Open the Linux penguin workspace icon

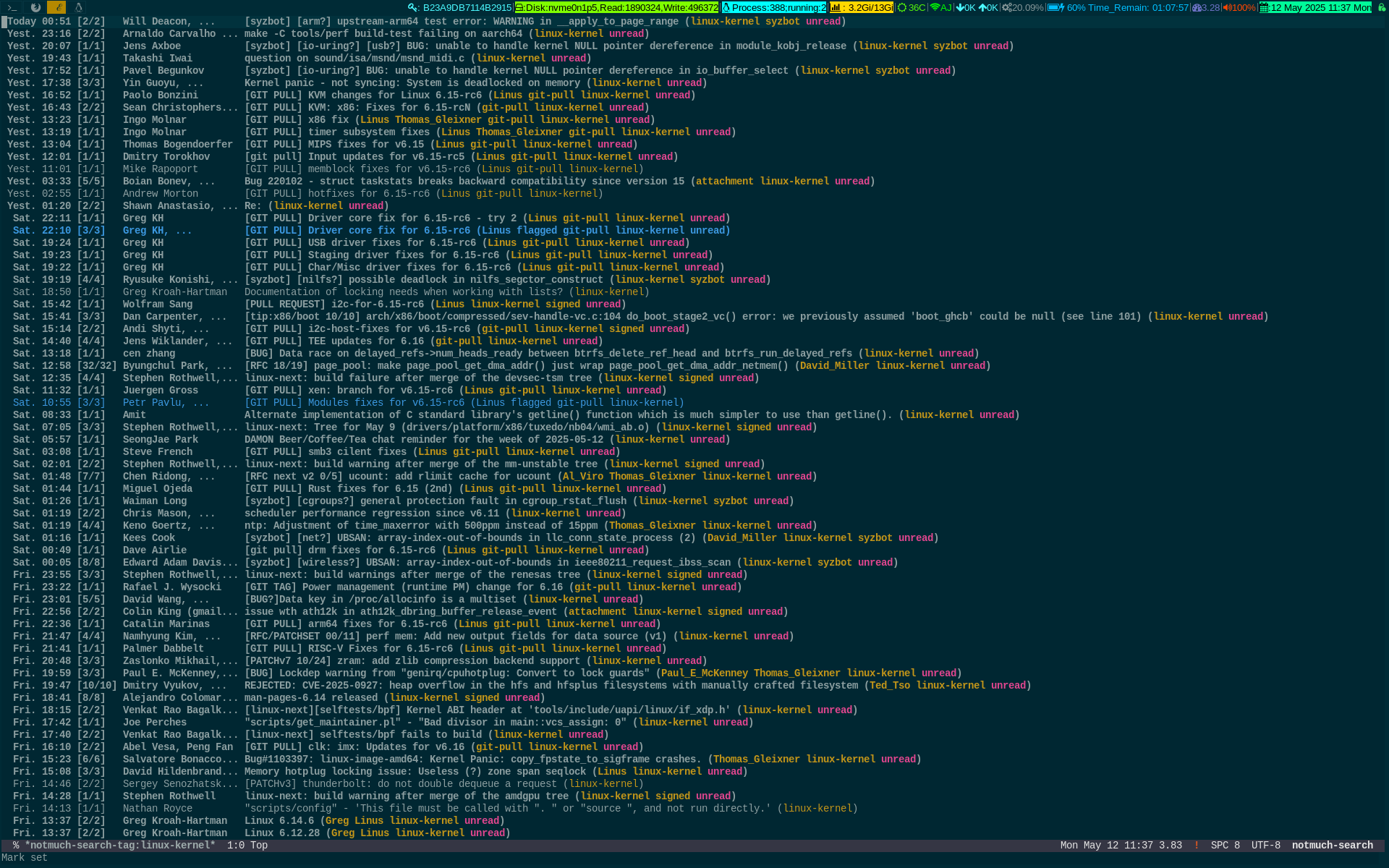78,7
